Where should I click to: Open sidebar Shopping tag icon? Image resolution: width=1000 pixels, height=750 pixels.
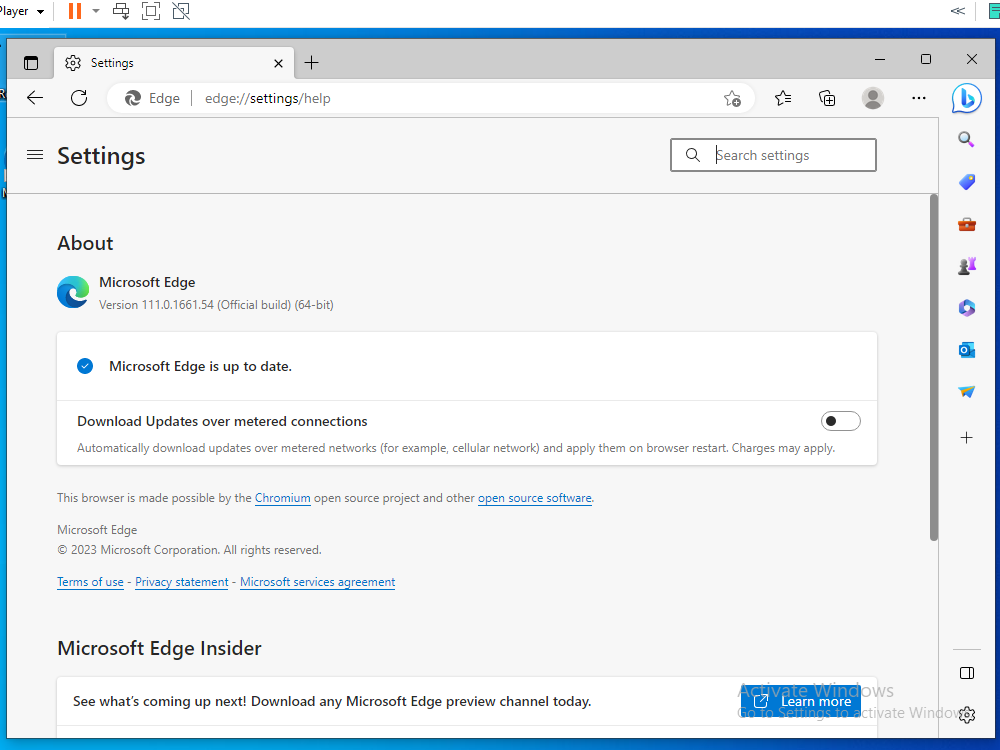click(x=966, y=182)
